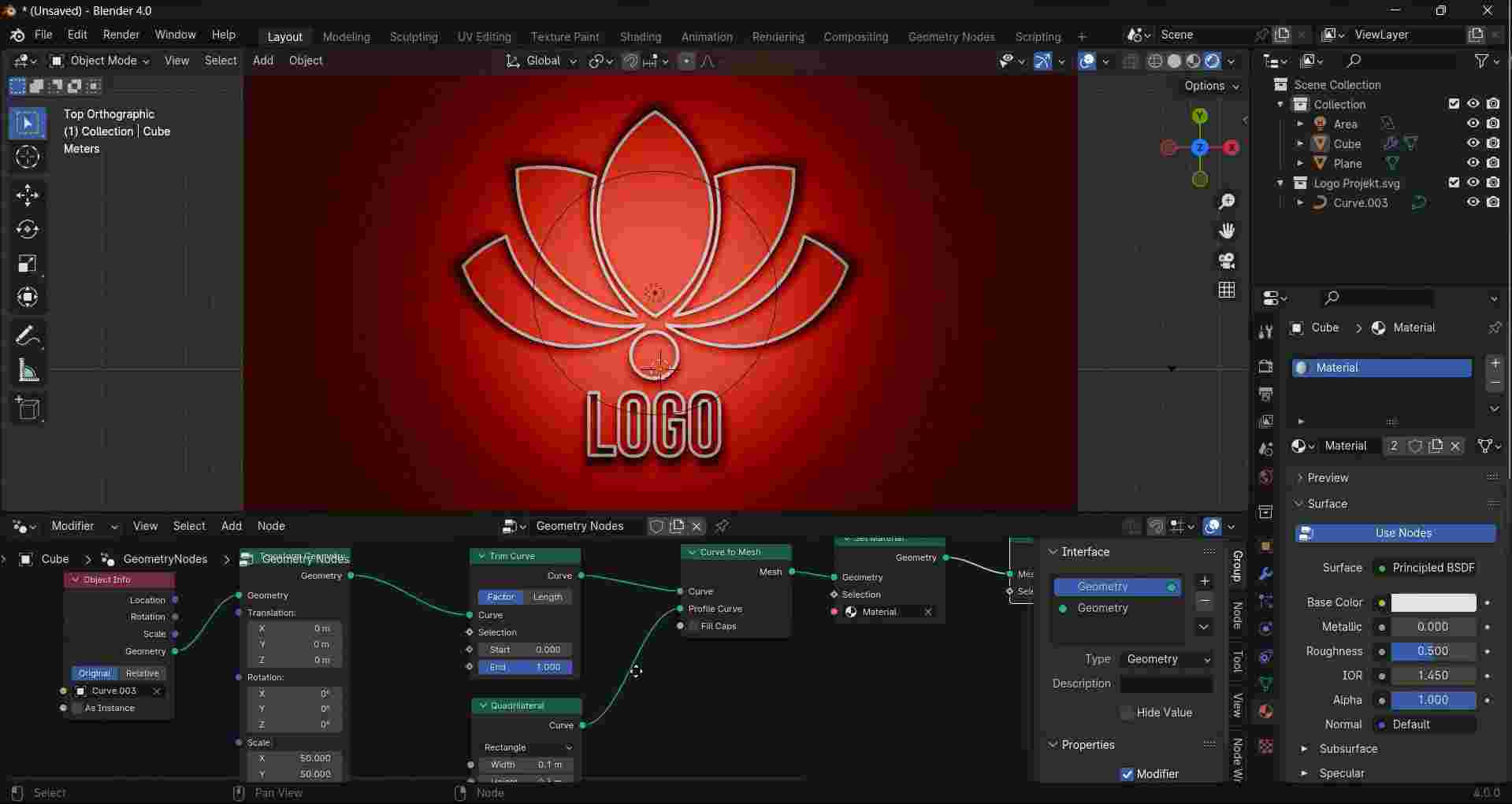Viewport: 1512px width, 804px height.
Task: Hide Curve.003 in viewport
Action: pos(1473,202)
